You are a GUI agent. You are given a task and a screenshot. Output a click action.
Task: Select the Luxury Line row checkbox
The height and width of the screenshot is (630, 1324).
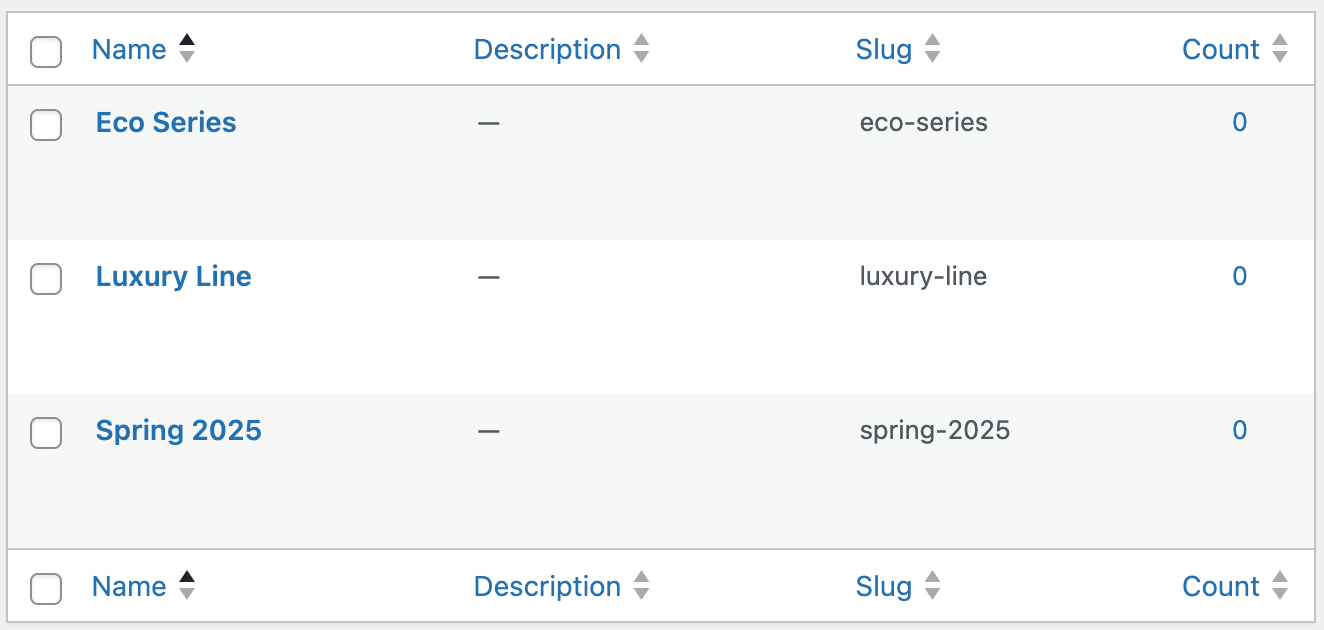46,279
